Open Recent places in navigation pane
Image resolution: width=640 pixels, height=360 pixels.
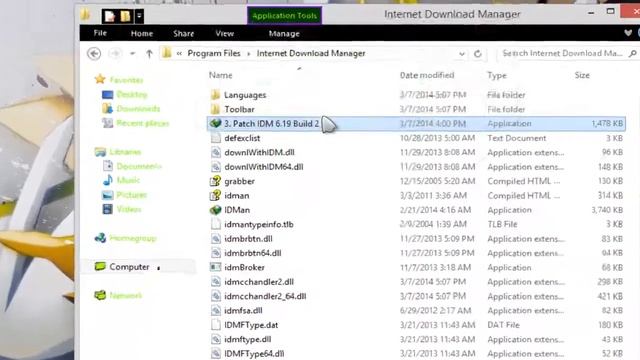click(x=142, y=123)
